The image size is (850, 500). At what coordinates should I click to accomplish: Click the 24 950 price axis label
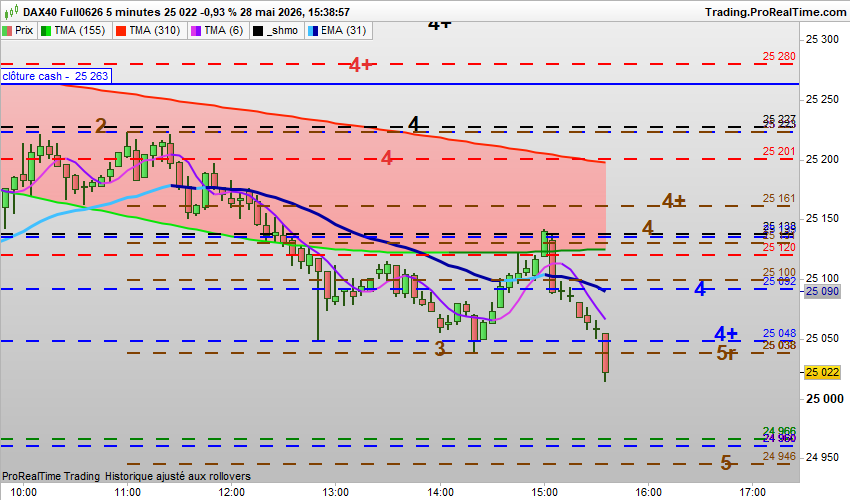click(822, 457)
